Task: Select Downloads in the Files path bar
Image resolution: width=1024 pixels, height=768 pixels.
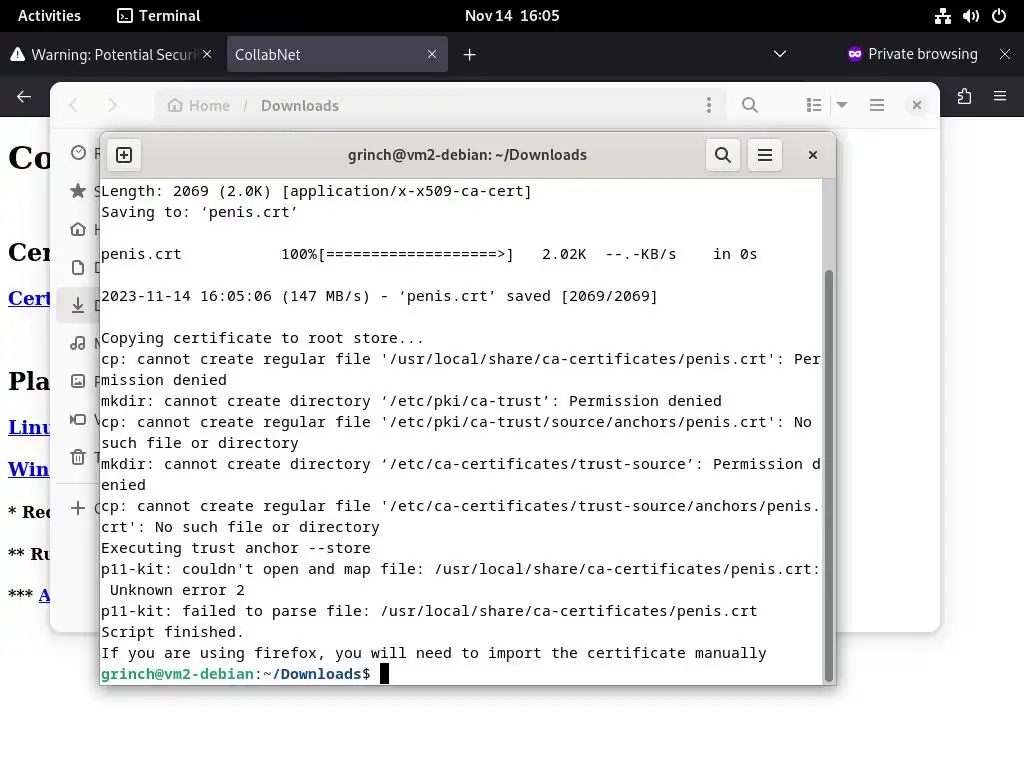Action: tap(300, 105)
